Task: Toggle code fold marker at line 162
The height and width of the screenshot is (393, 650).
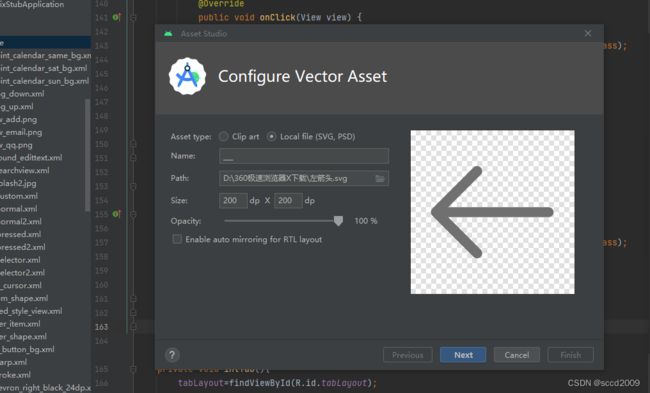Action: (x=133, y=313)
